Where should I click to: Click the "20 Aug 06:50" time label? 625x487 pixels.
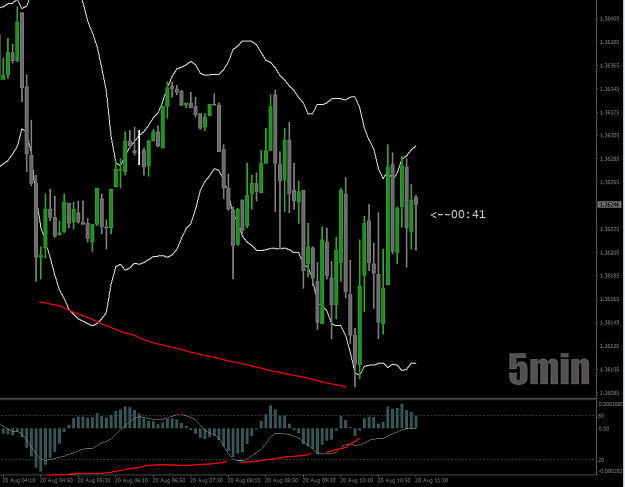169,481
